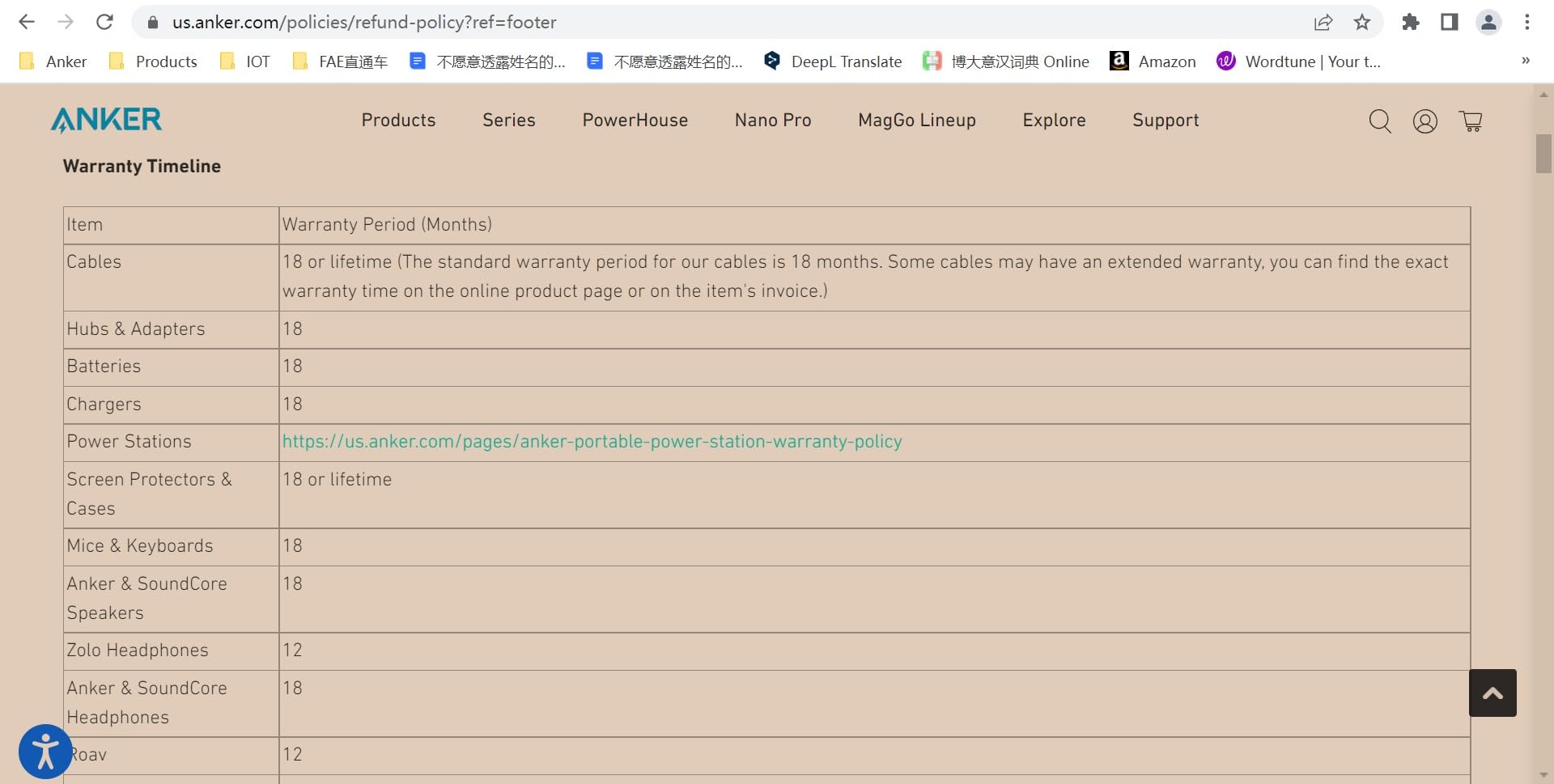Open the IOT bookmarks folder
This screenshot has height=784, width=1554.
(x=244, y=61)
